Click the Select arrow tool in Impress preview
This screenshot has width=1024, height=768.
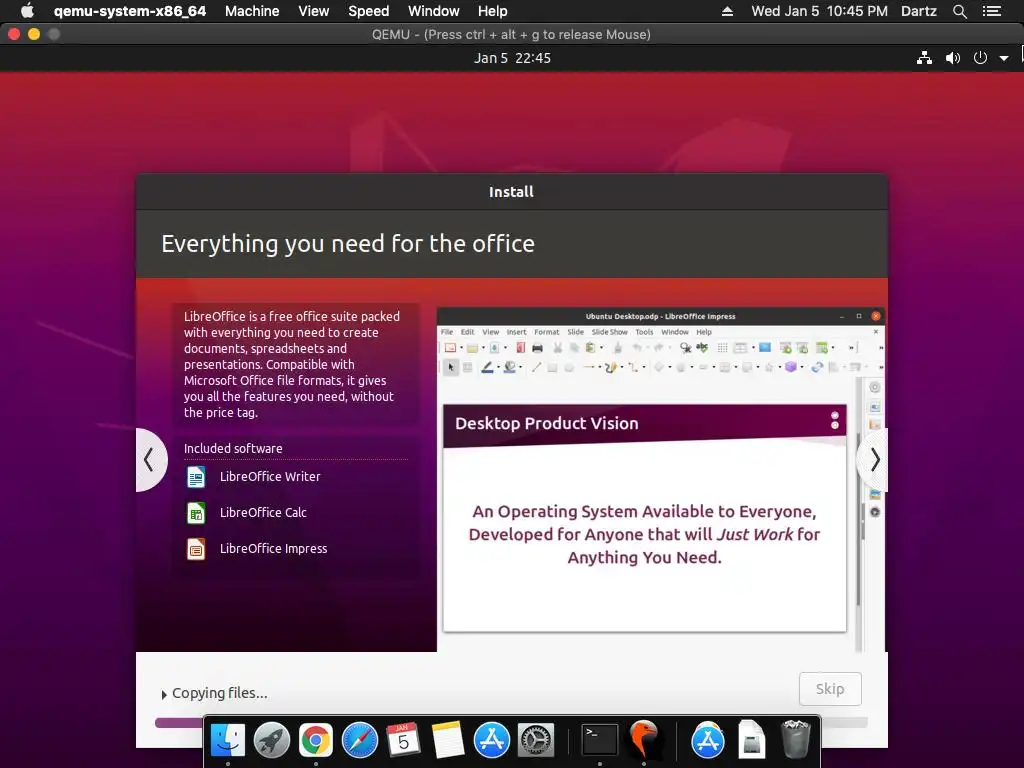(451, 368)
